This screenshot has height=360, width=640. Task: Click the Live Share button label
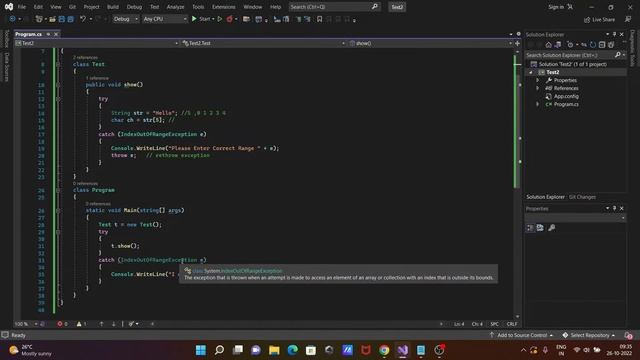[x=603, y=20]
